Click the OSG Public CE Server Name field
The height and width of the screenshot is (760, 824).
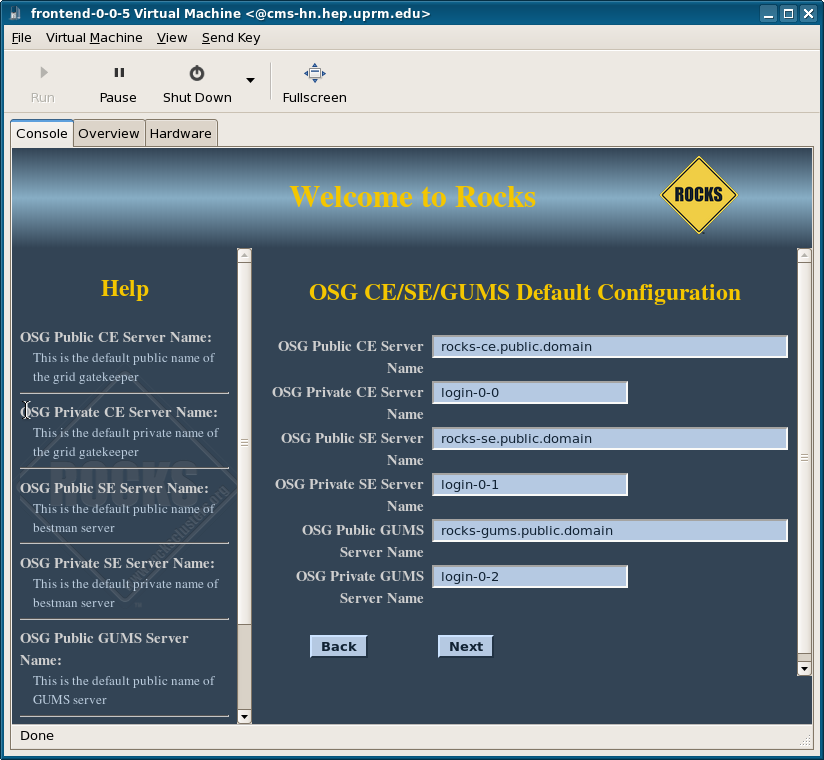pos(609,347)
